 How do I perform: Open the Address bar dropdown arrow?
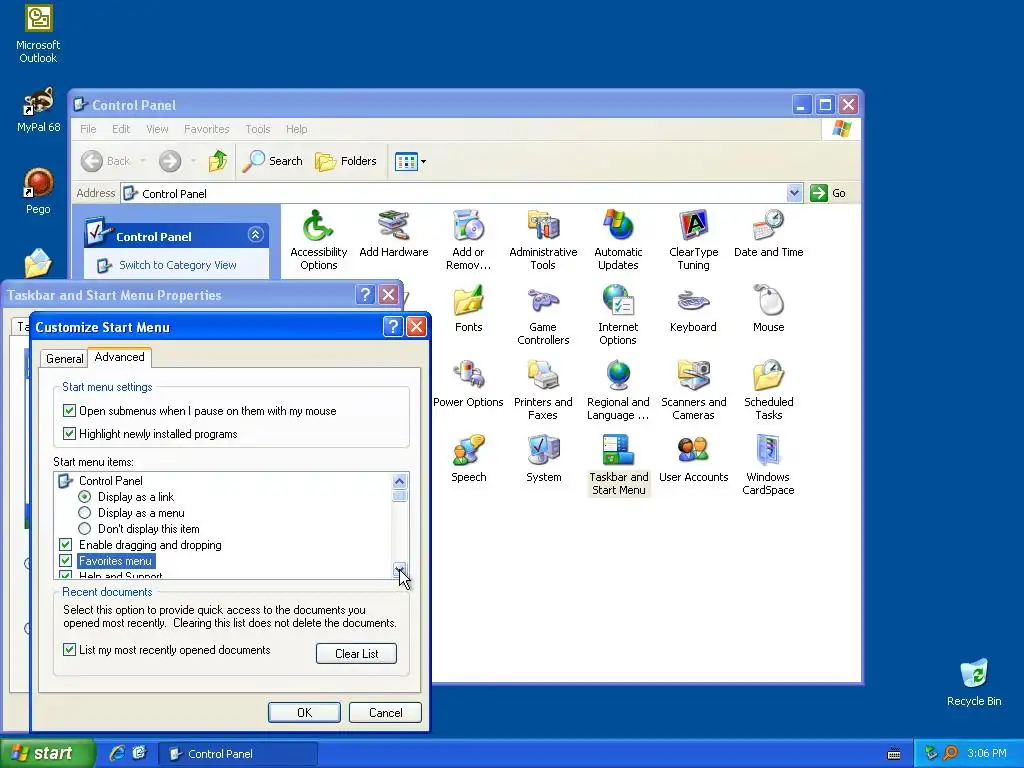[794, 193]
